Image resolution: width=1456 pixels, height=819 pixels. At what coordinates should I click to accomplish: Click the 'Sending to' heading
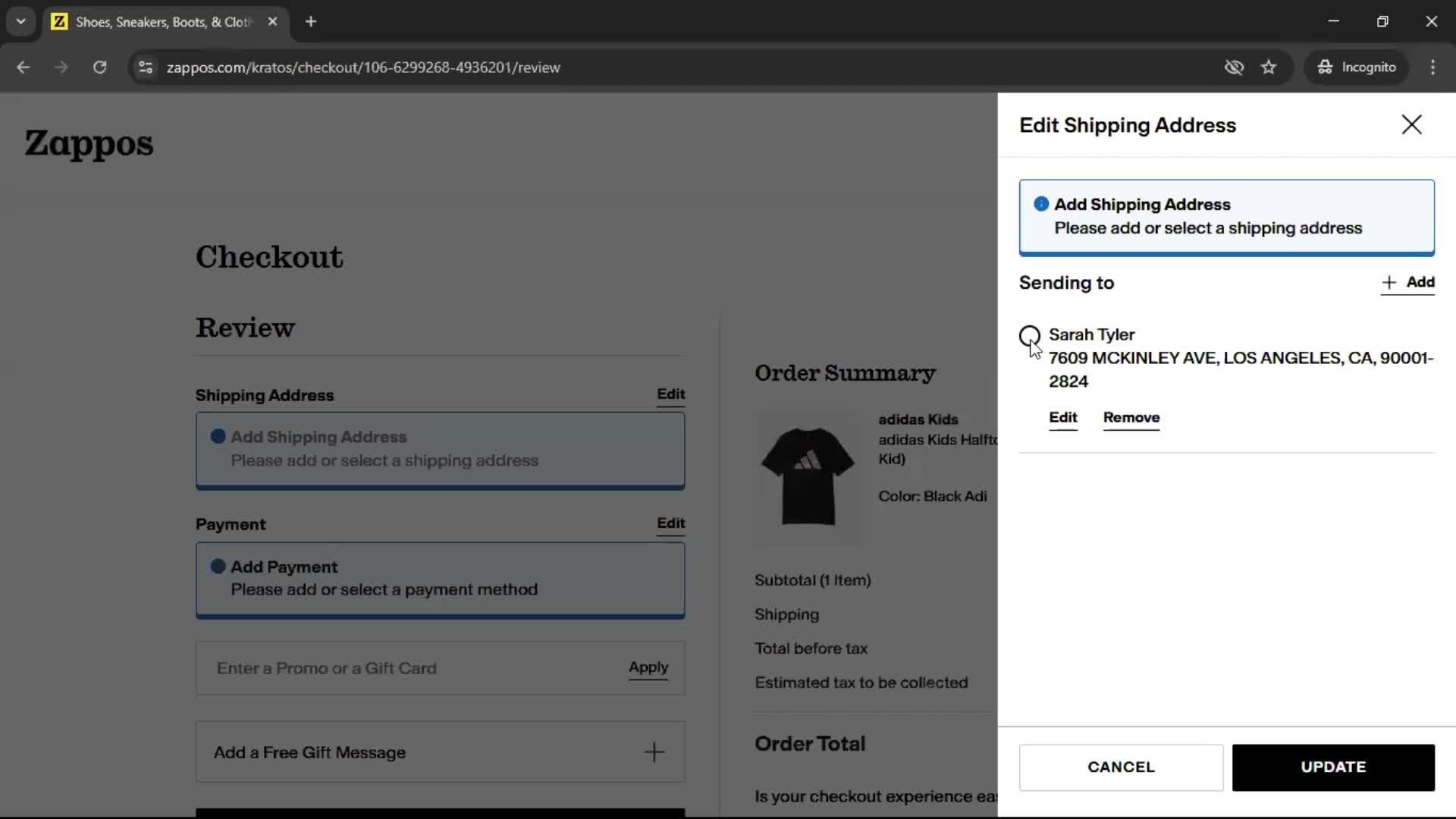coord(1066,283)
